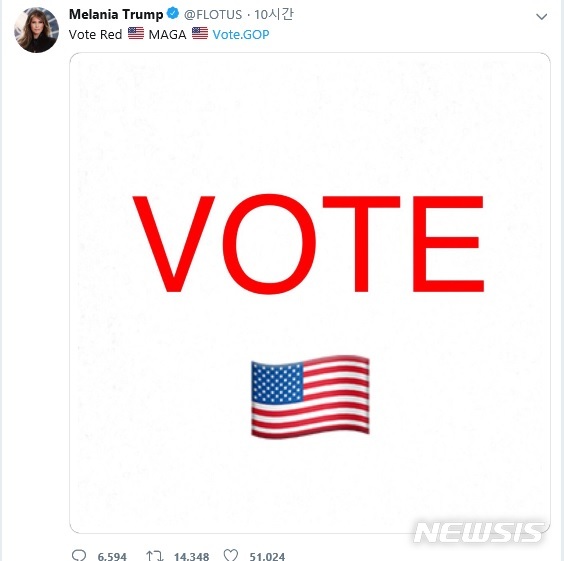Open the 51,024 likes count
The height and width of the screenshot is (561, 564).
point(267,557)
